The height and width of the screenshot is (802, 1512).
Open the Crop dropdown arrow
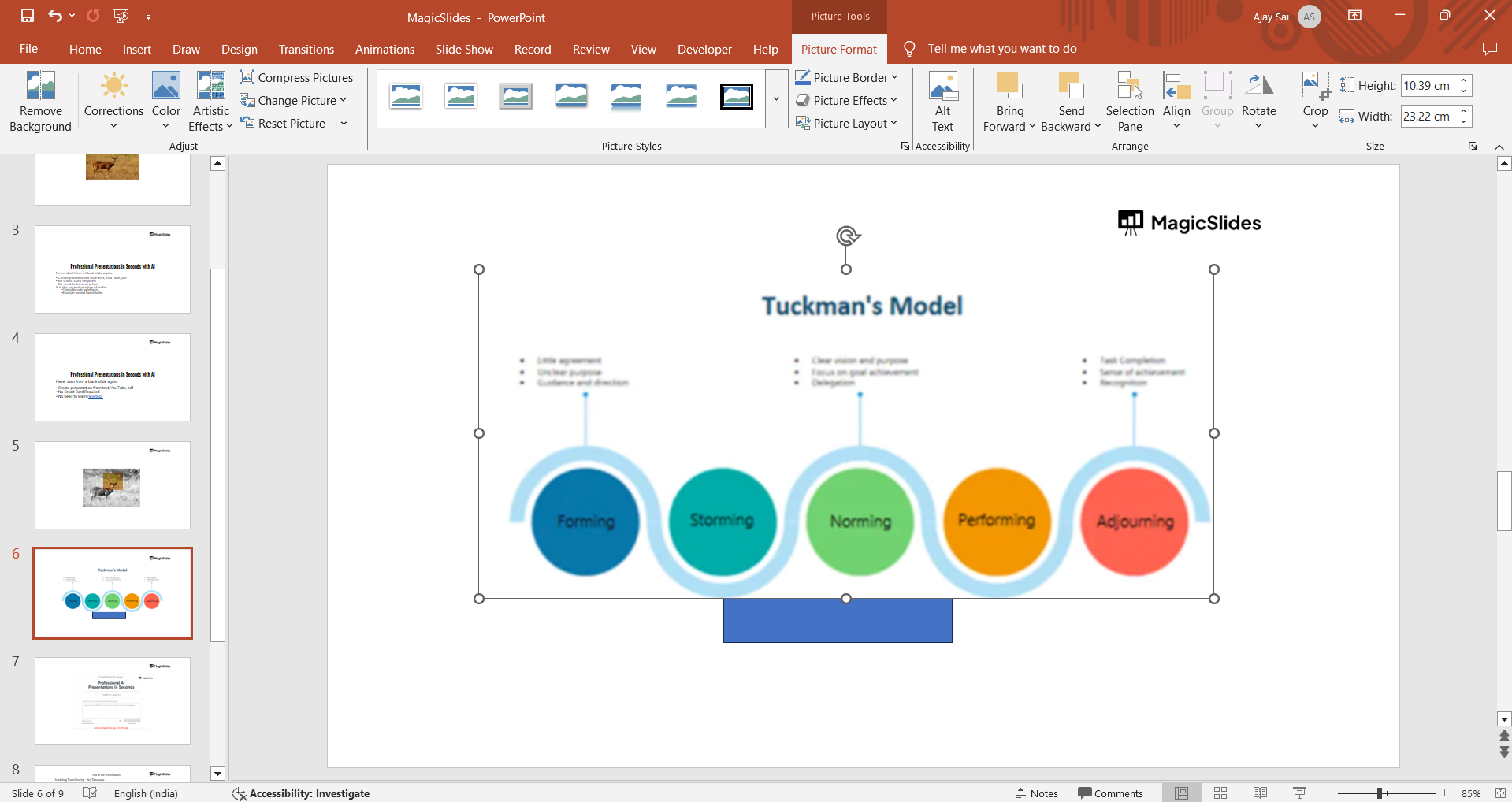(1315, 125)
